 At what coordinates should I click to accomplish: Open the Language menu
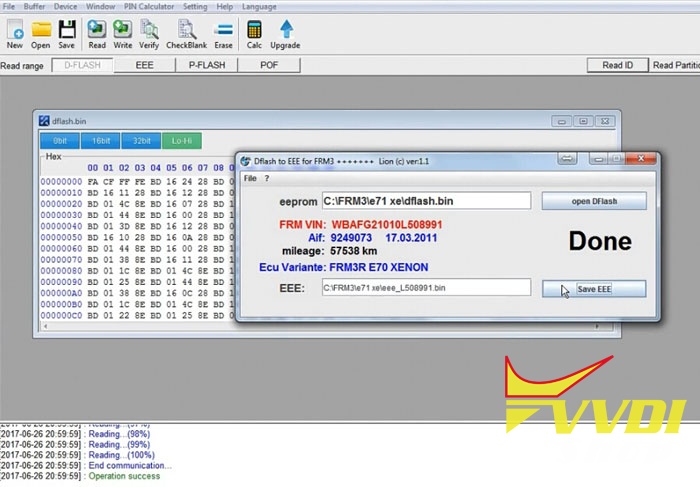point(259,7)
